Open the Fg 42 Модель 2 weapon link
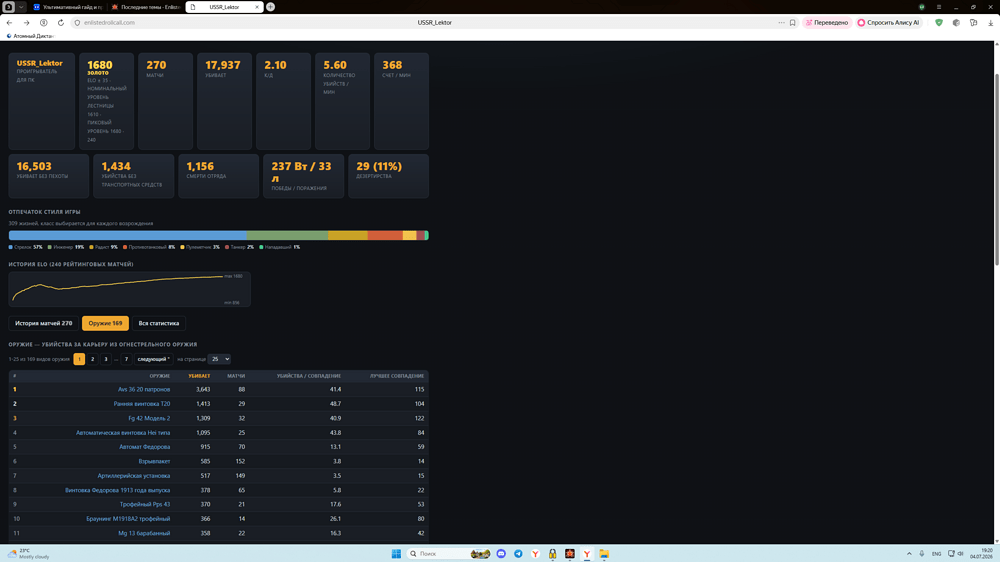Viewport: 1000px width, 562px height. coord(149,418)
